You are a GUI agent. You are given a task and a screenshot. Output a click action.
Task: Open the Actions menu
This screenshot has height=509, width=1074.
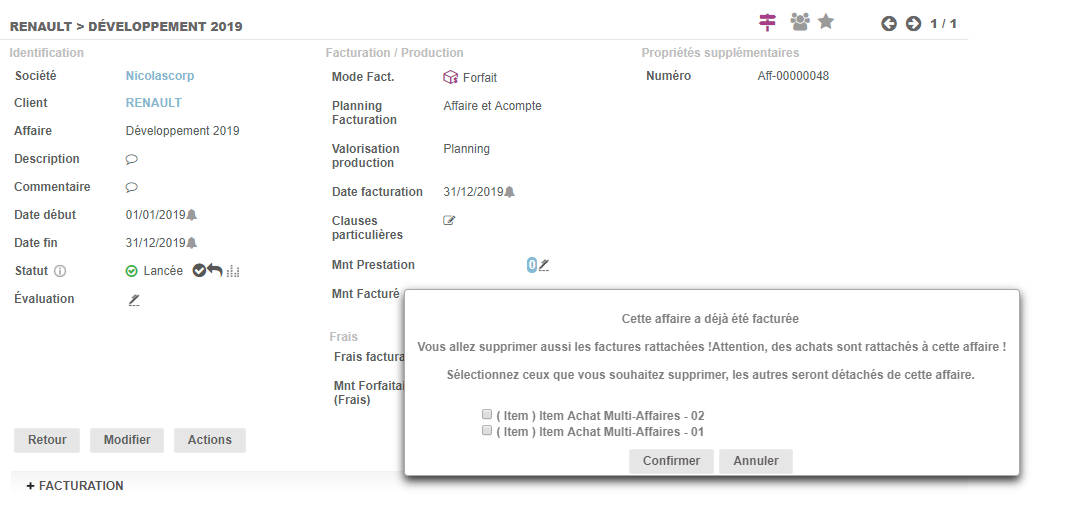point(209,440)
